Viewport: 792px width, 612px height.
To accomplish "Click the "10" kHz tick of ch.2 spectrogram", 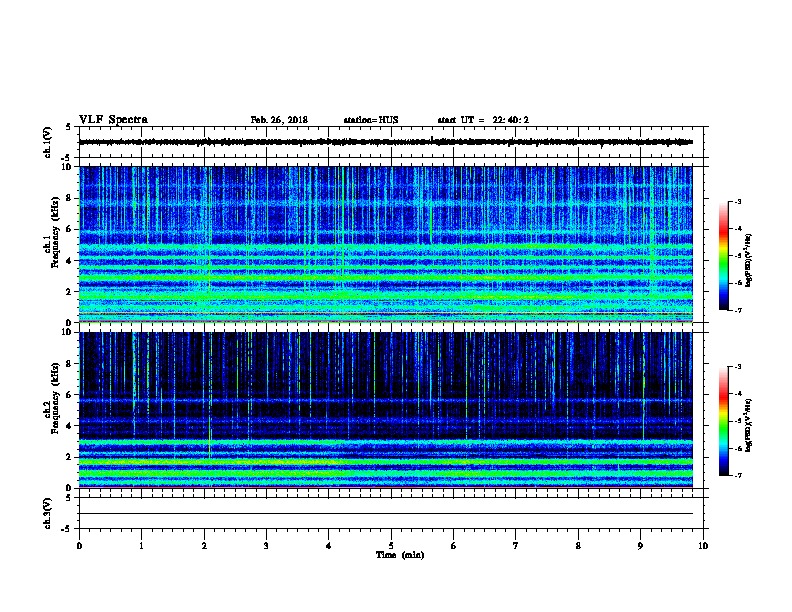I will [x=67, y=332].
